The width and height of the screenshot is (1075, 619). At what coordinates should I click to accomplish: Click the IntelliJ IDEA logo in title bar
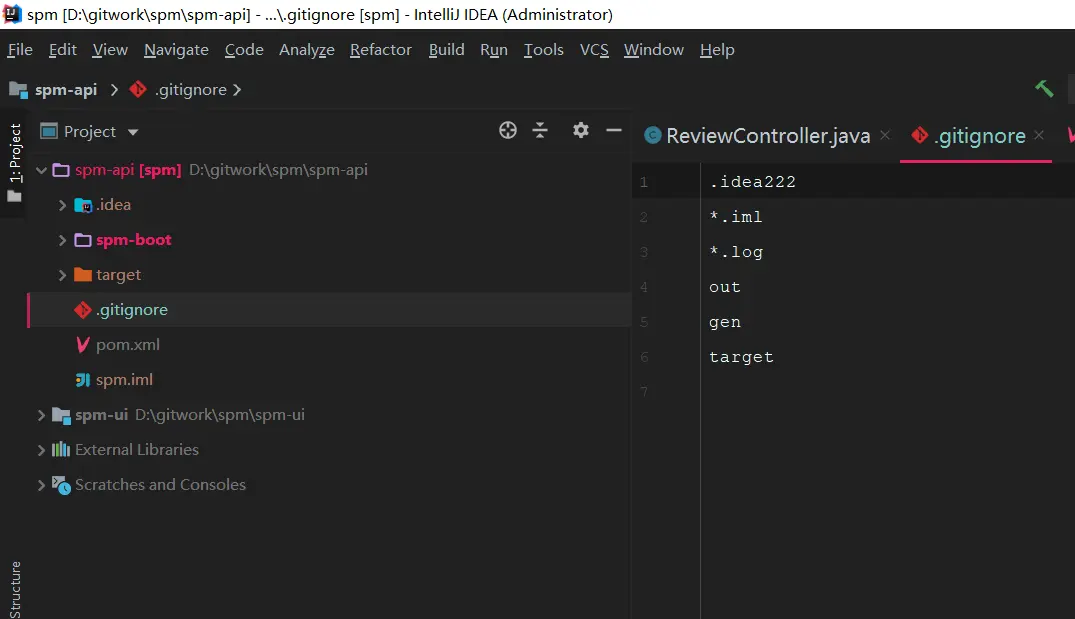(12, 13)
